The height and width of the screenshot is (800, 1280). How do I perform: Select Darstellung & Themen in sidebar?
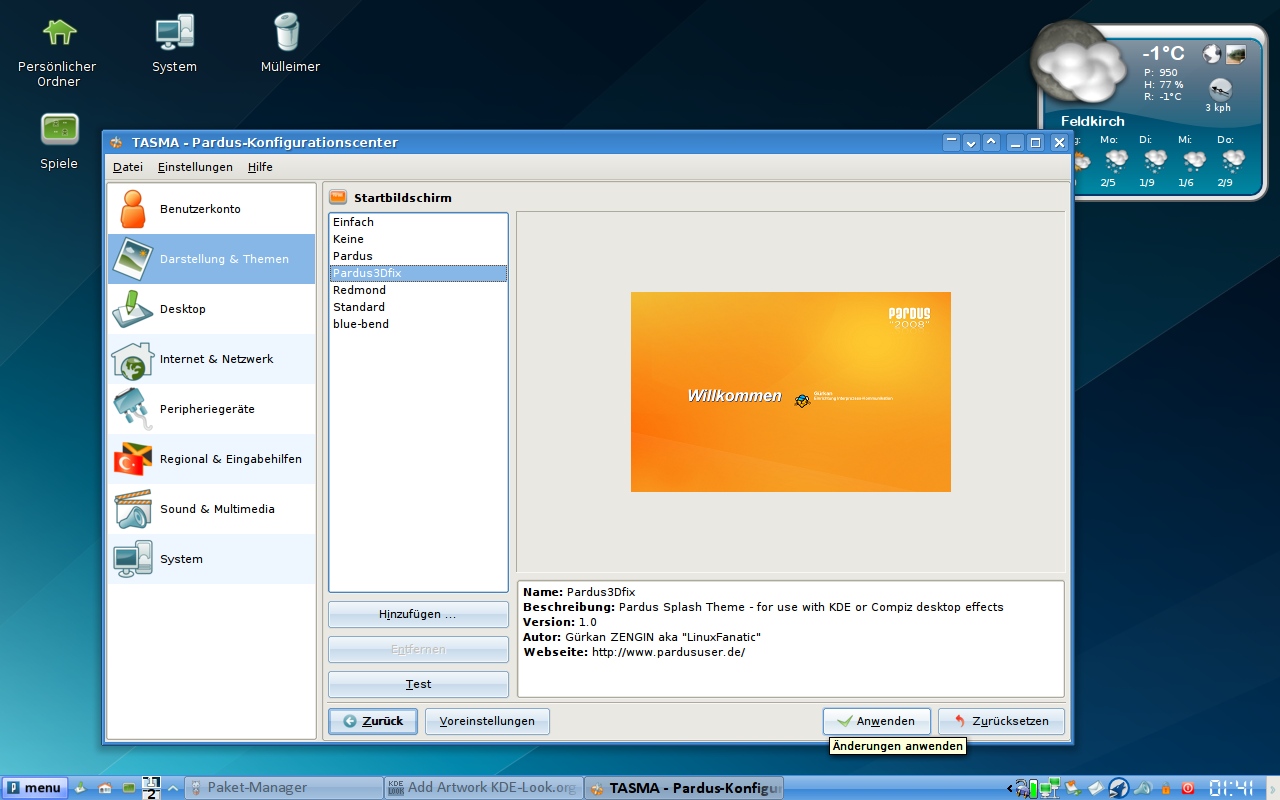(x=211, y=259)
